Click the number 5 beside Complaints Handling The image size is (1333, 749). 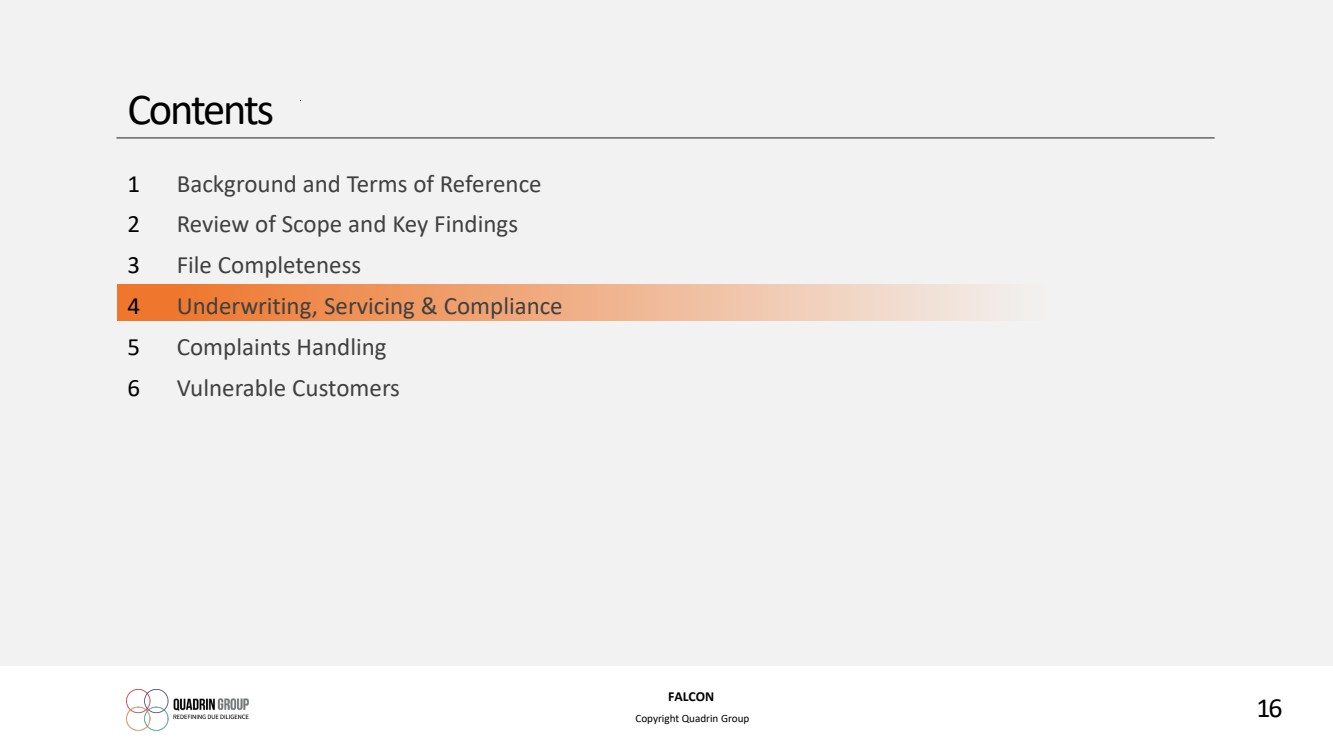coord(133,348)
